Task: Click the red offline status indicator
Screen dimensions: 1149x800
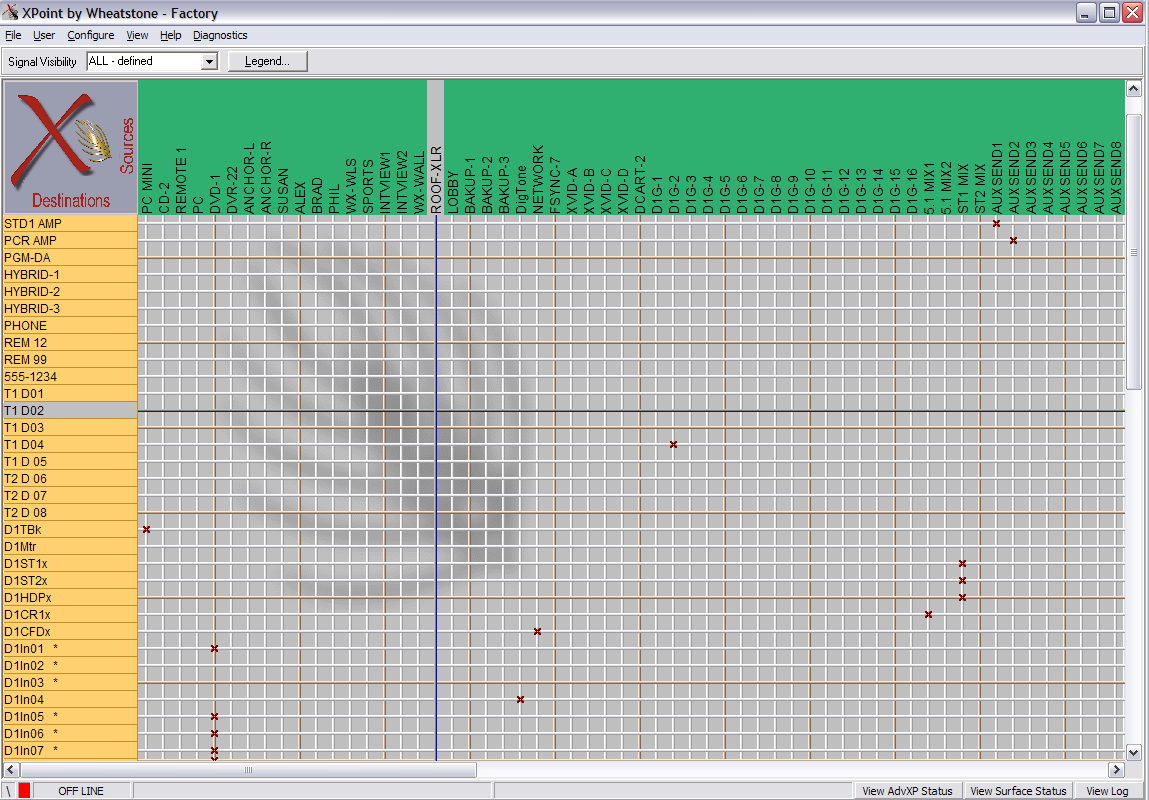Action: (24, 791)
